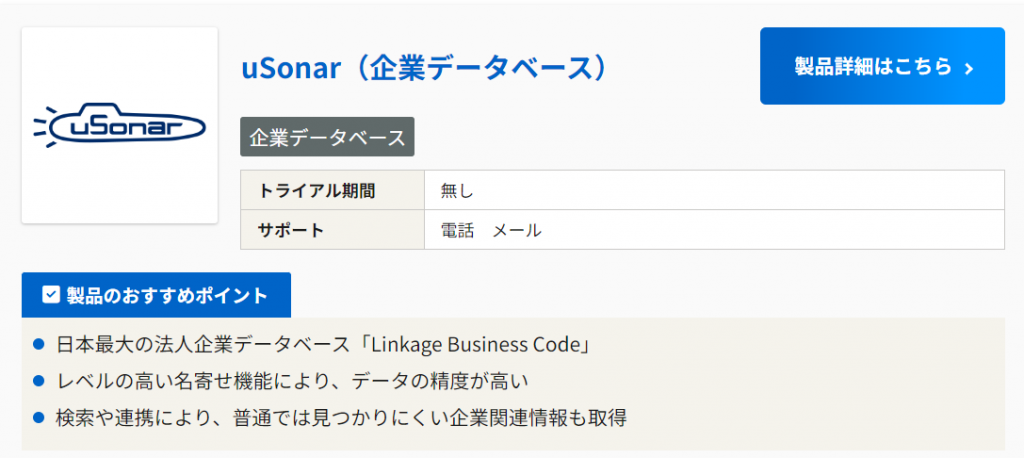Click the uSonar wordmark inside the logo
This screenshot has width=1024, height=458.
tap(125, 127)
